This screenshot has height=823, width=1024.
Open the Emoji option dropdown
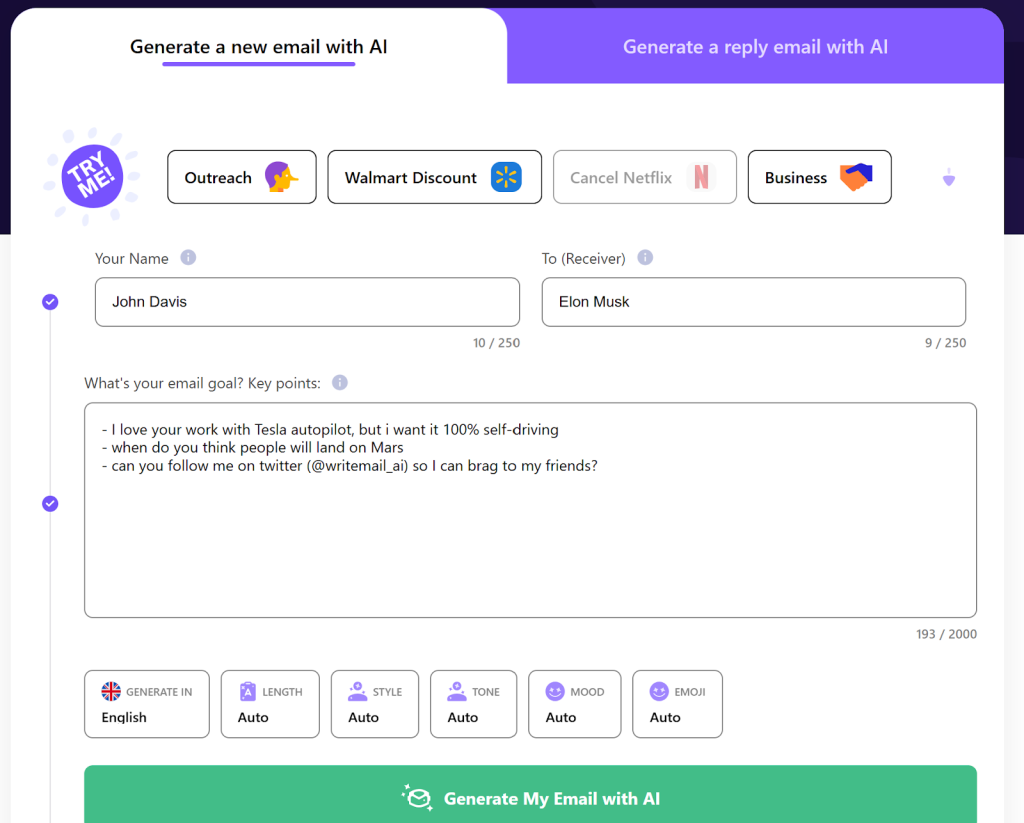(x=677, y=704)
